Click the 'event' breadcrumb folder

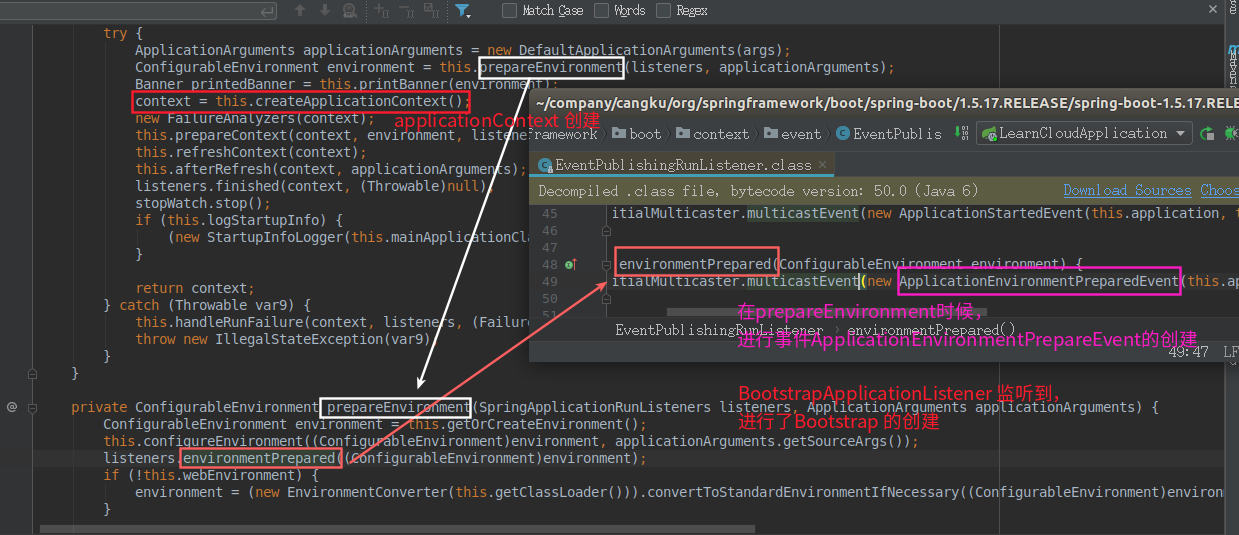pos(792,133)
